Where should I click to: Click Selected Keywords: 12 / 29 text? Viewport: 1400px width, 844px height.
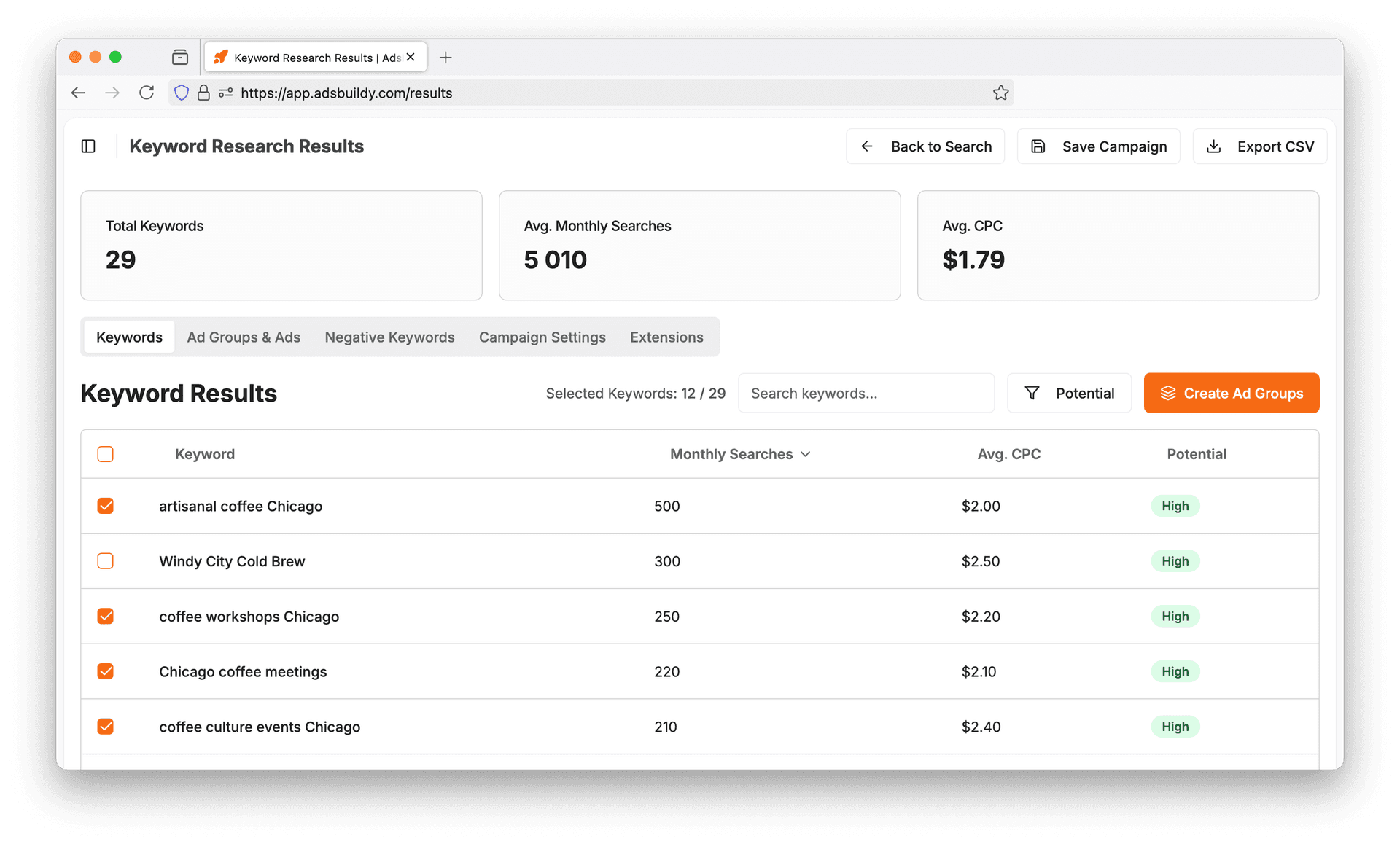click(635, 394)
